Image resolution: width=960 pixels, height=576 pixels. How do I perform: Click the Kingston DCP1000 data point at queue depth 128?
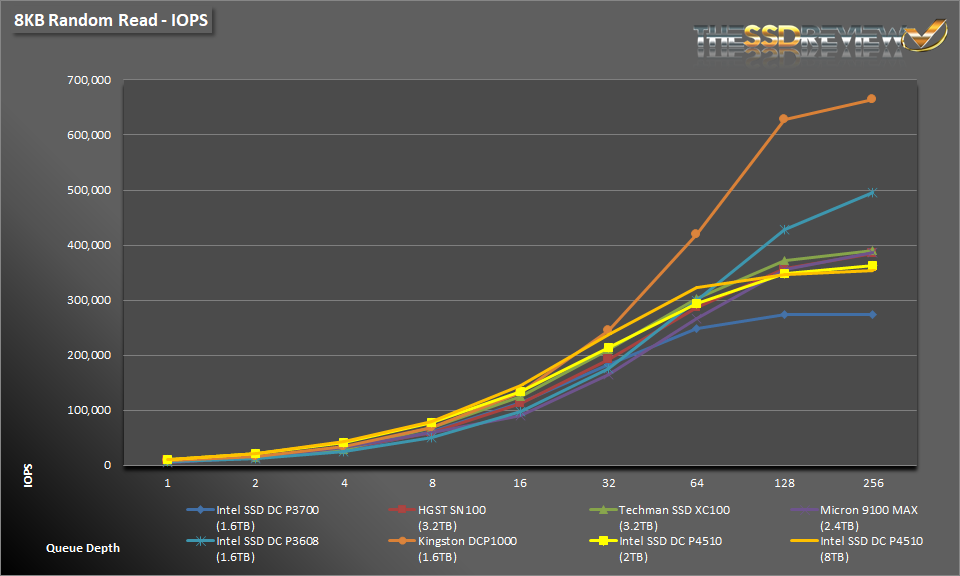coord(784,119)
